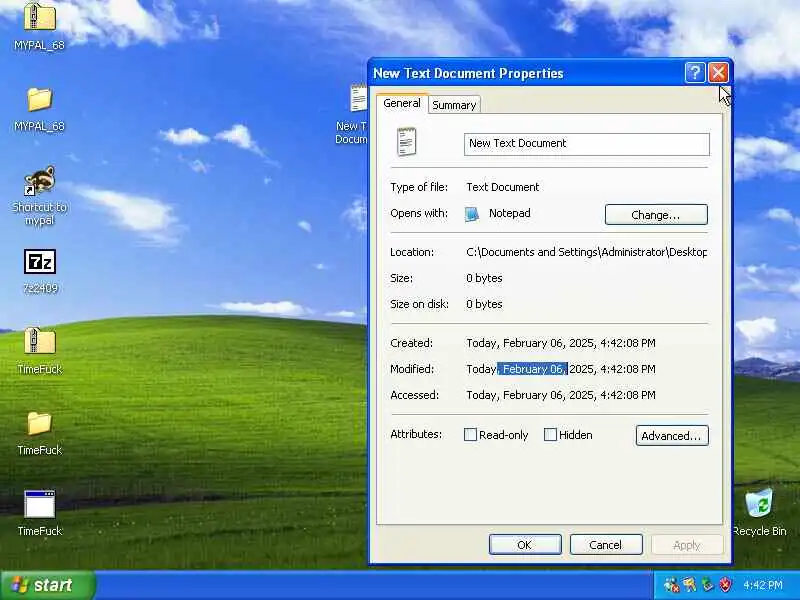Click the red Security Center shield icon

point(725,585)
